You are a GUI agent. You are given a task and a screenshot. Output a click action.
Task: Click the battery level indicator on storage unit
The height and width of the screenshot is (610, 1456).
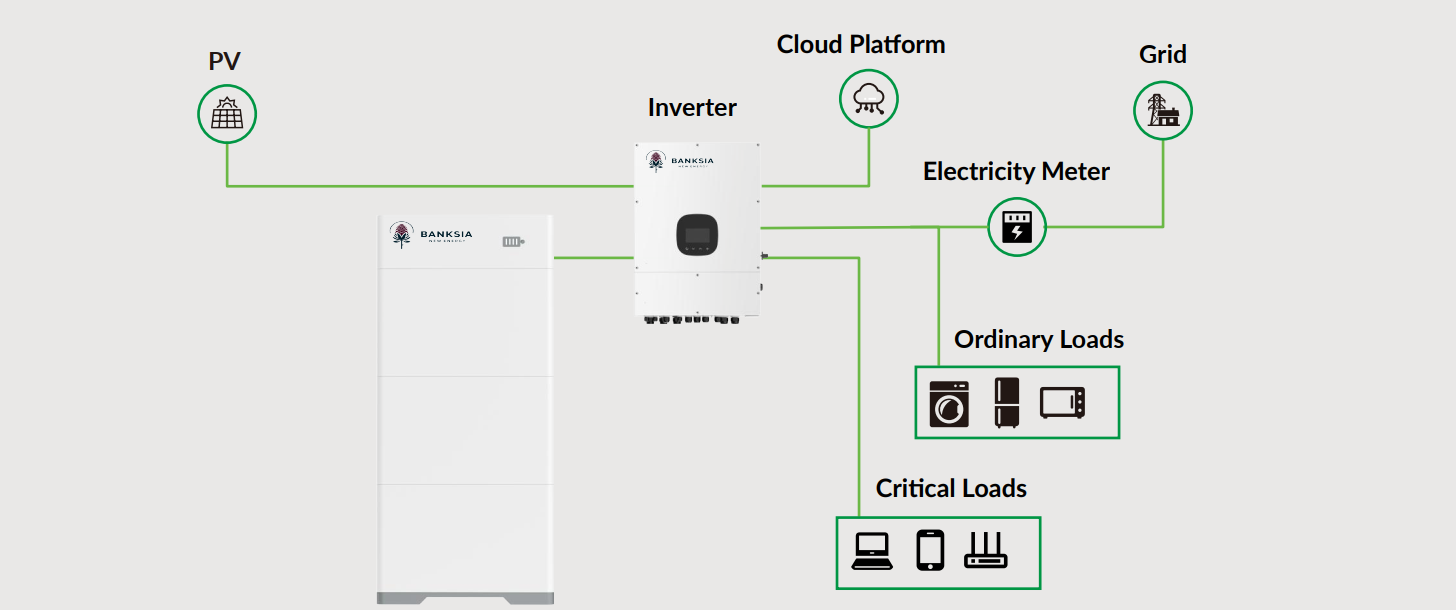513,242
